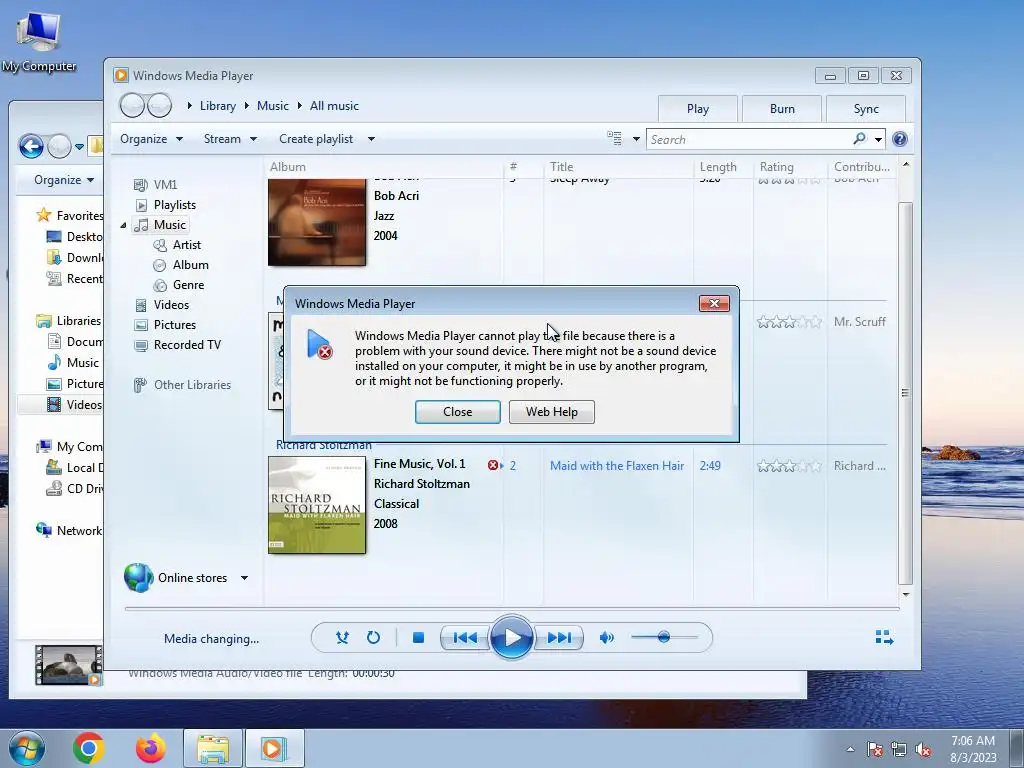The image size is (1024, 768).
Task: Open the muted volume tray icon
Action: 923,750
